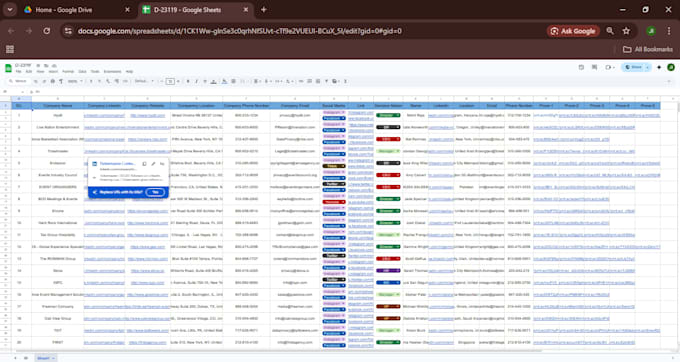This screenshot has height=362, width=680.
Task: Open the Gemini sparkle icon
Action: coord(659,67)
